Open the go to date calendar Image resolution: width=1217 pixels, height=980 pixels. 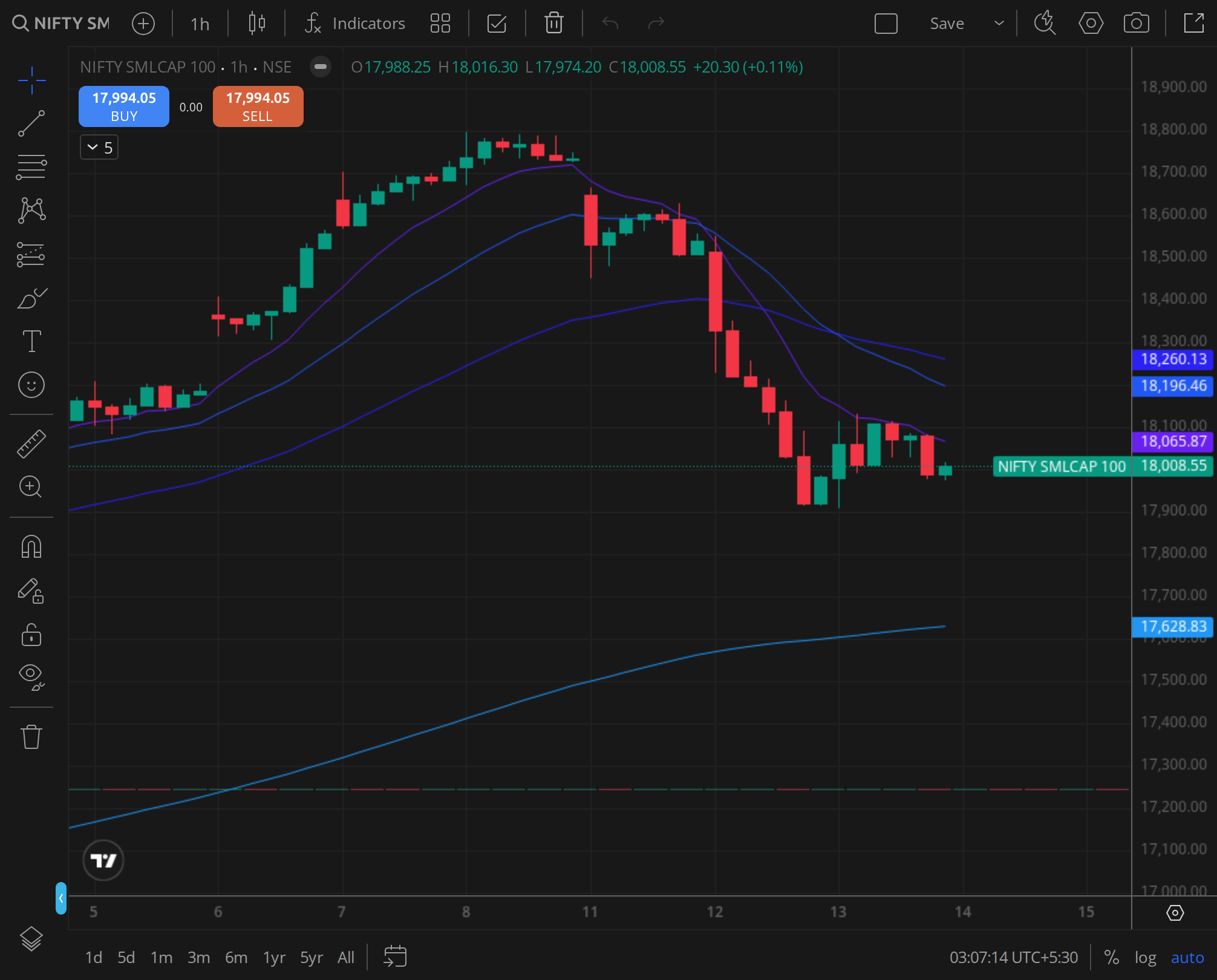[395, 957]
